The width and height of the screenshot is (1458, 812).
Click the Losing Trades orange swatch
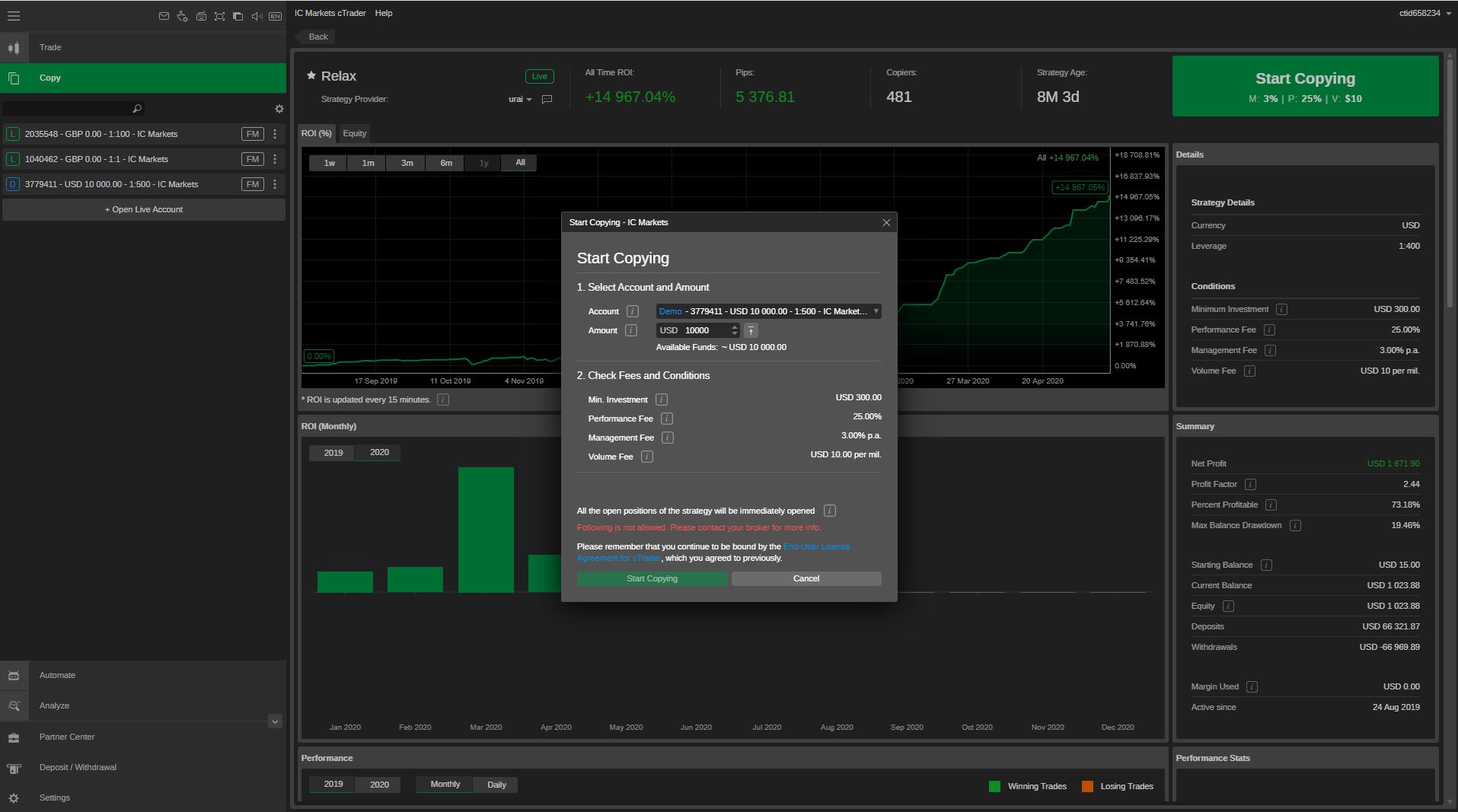coord(1087,786)
